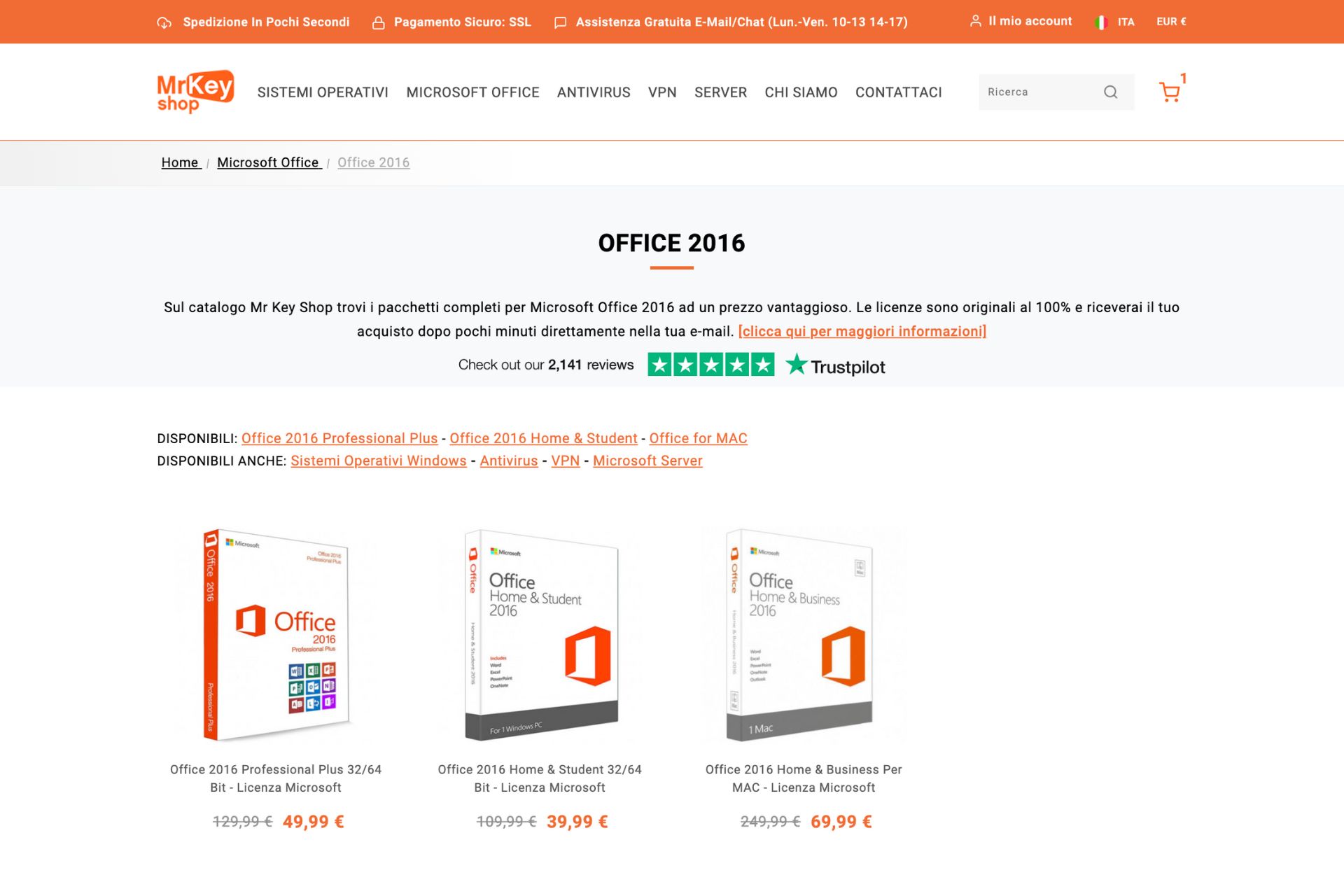
Task: Open Il mio account link
Action: pyautogui.click(x=1030, y=22)
